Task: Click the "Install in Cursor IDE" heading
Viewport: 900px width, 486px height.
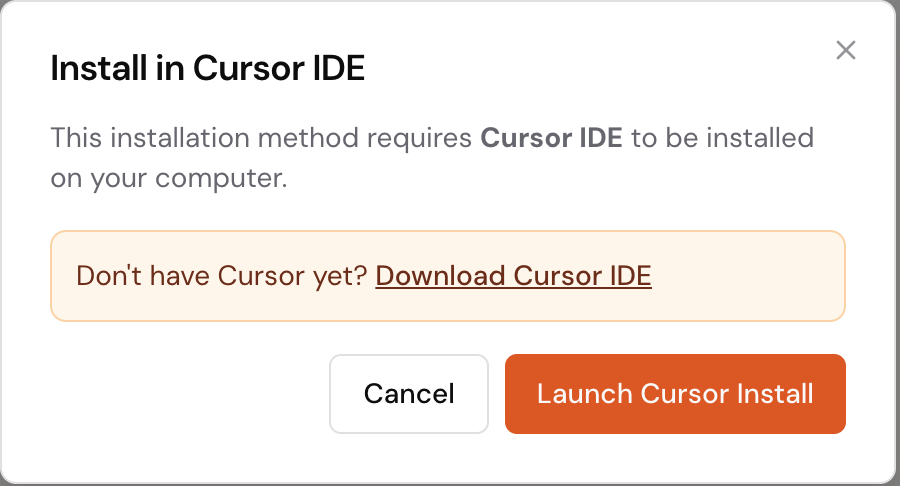Action: pos(208,69)
